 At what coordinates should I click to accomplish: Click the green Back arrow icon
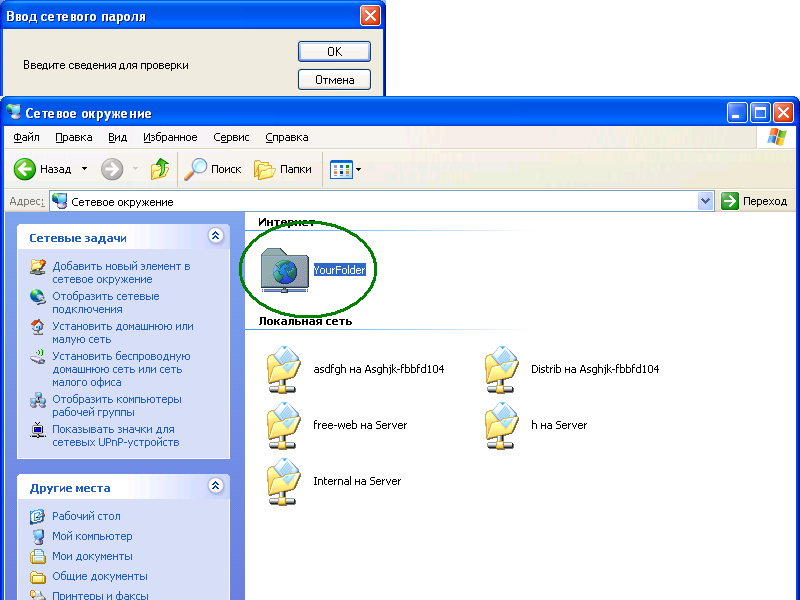[26, 169]
